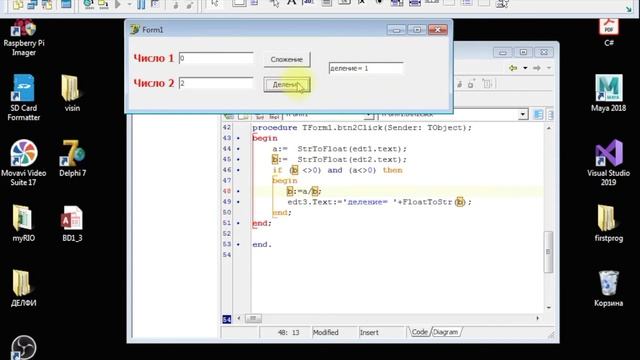Image resolution: width=640 pixels, height=360 pixels.
Task: Open the Raspberry Pi Imager desktop shortcut
Action: pyautogui.click(x=24, y=38)
